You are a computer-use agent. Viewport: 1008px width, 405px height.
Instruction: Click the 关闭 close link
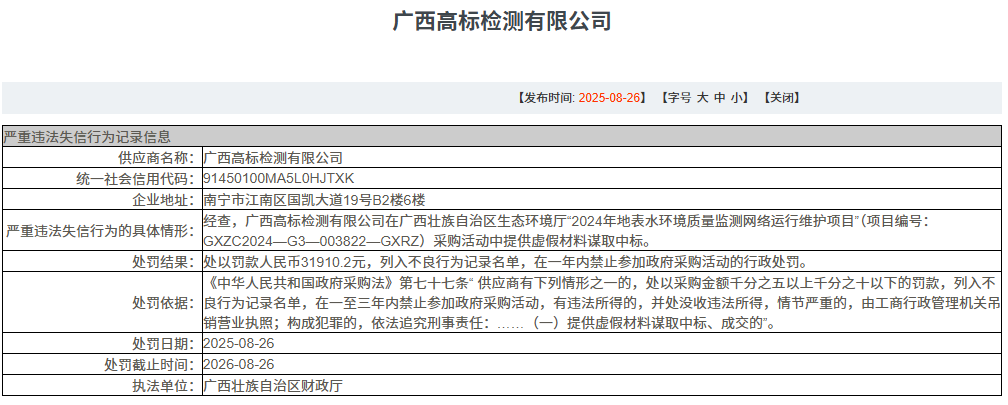pyautogui.click(x=781, y=98)
